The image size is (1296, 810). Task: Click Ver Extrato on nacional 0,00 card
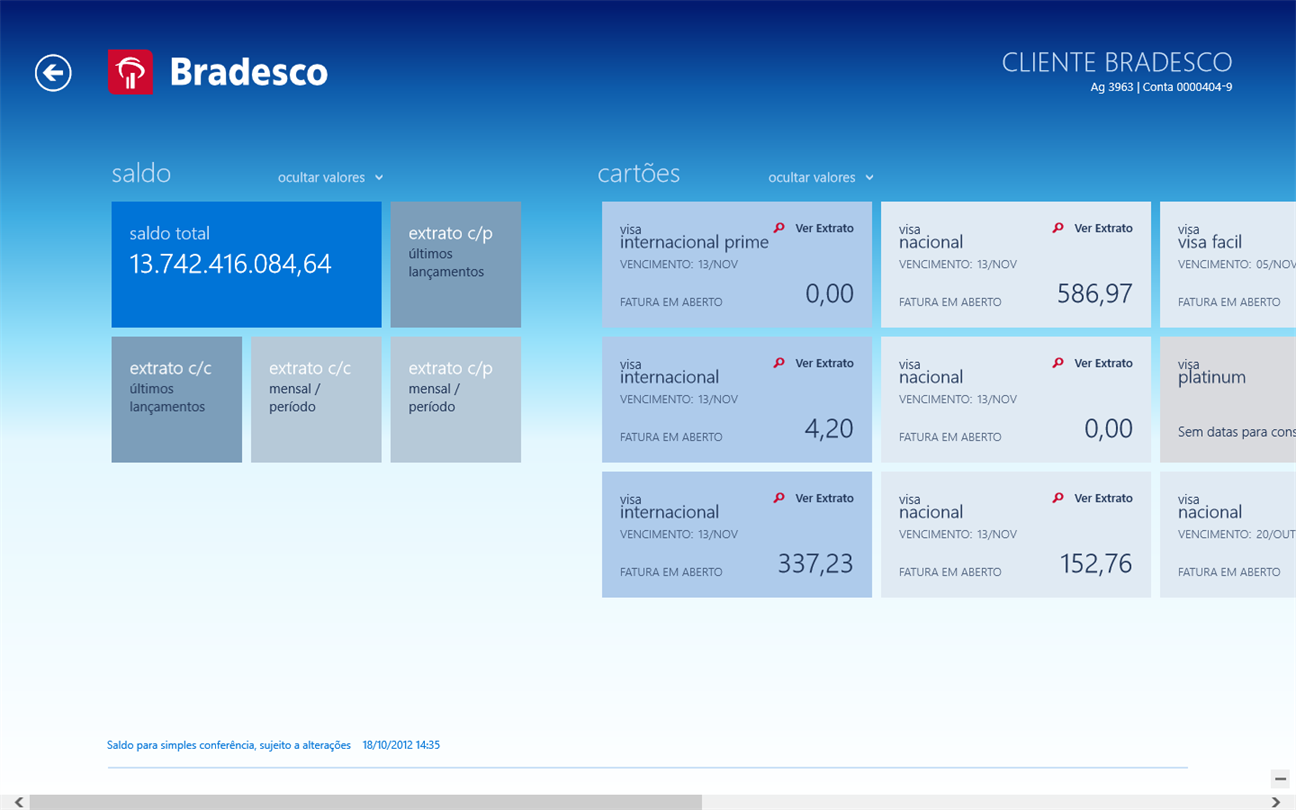1103,363
